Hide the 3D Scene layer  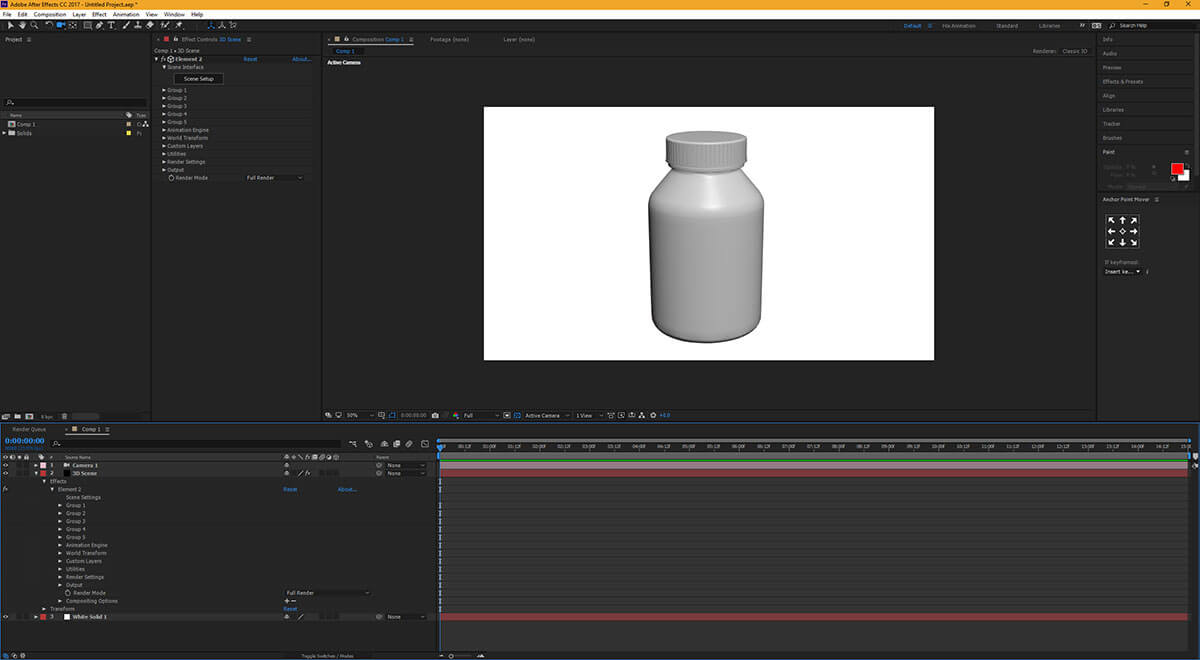point(5,473)
